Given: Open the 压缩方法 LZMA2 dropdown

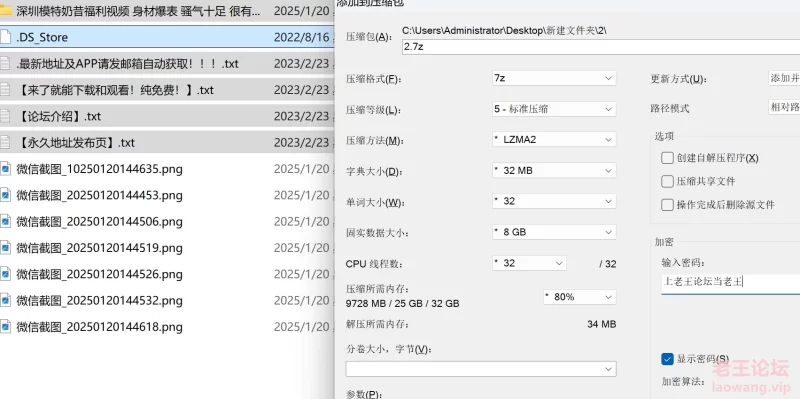Looking at the screenshot, I should [x=554, y=139].
